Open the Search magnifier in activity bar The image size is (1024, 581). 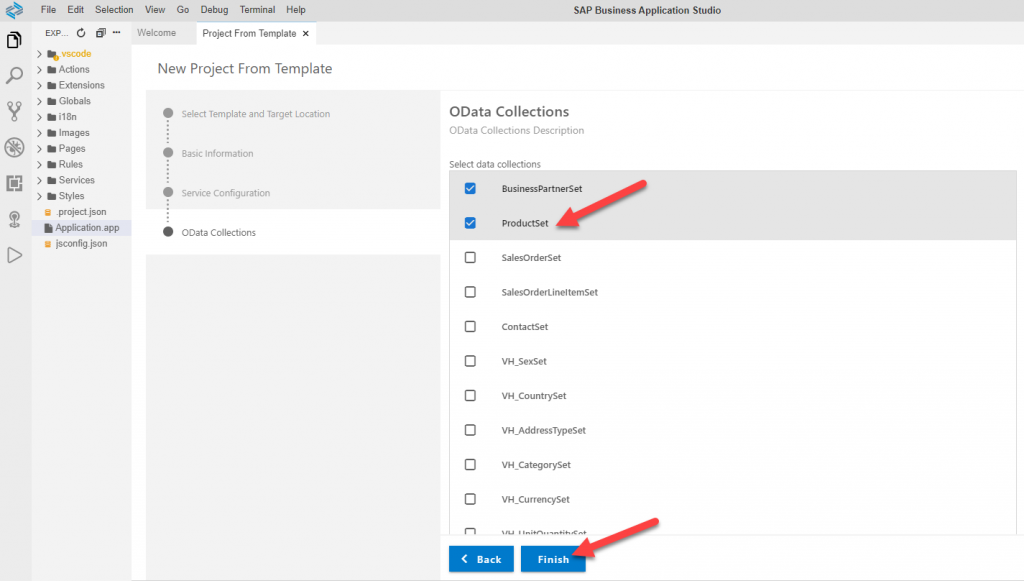[x=14, y=76]
